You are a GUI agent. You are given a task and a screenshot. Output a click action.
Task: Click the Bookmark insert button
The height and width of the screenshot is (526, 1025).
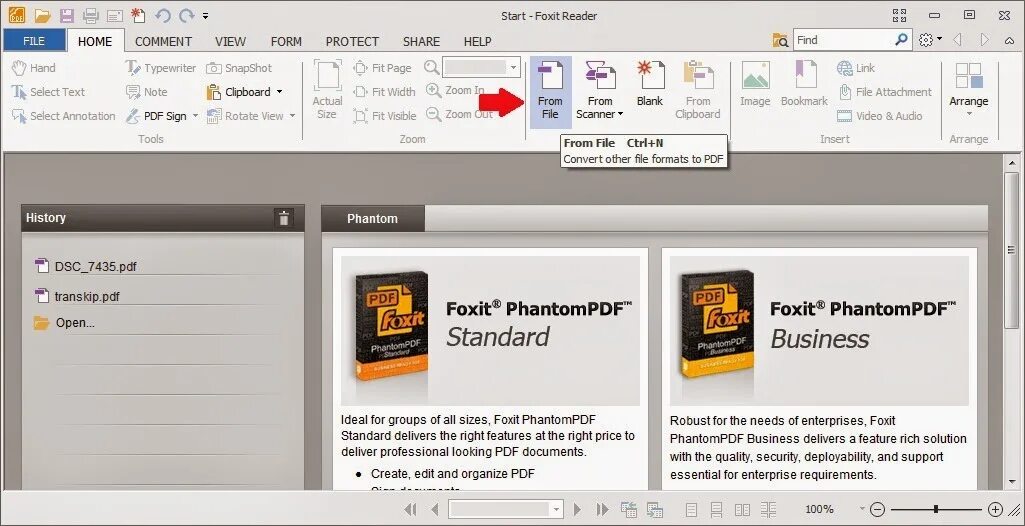(x=804, y=85)
